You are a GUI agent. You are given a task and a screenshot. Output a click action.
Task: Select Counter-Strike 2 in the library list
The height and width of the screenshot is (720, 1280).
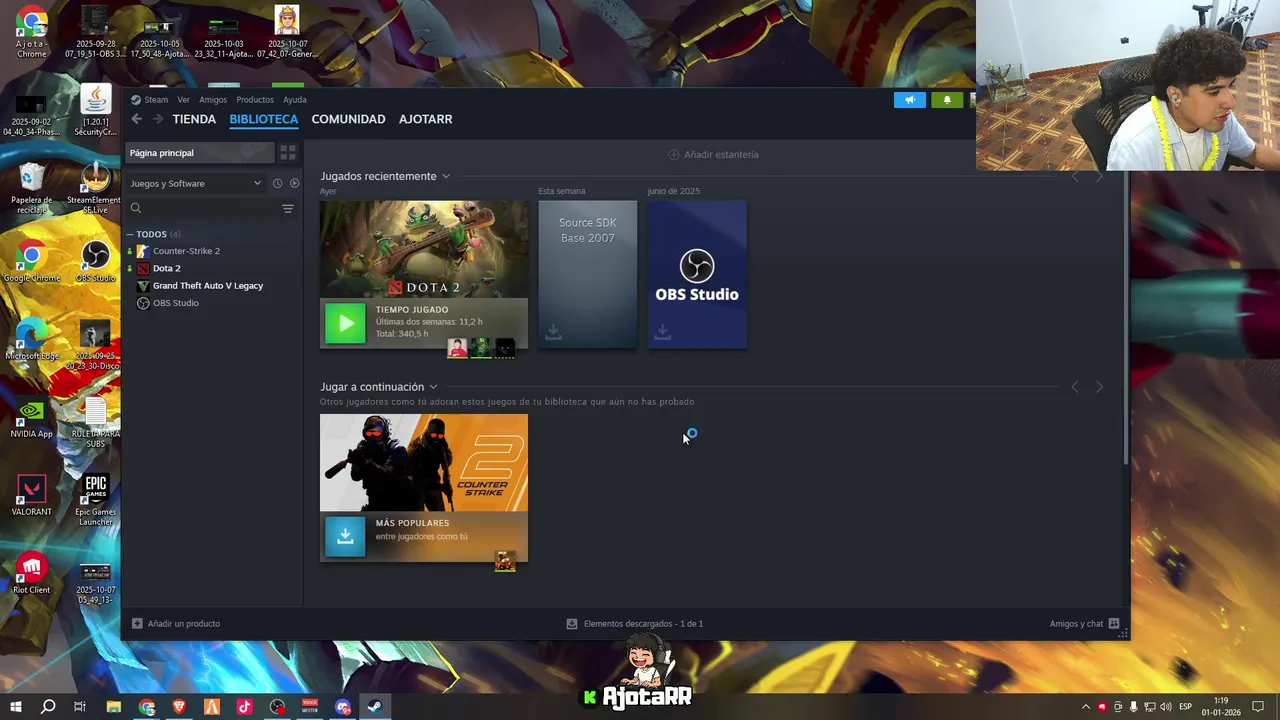[x=186, y=251]
